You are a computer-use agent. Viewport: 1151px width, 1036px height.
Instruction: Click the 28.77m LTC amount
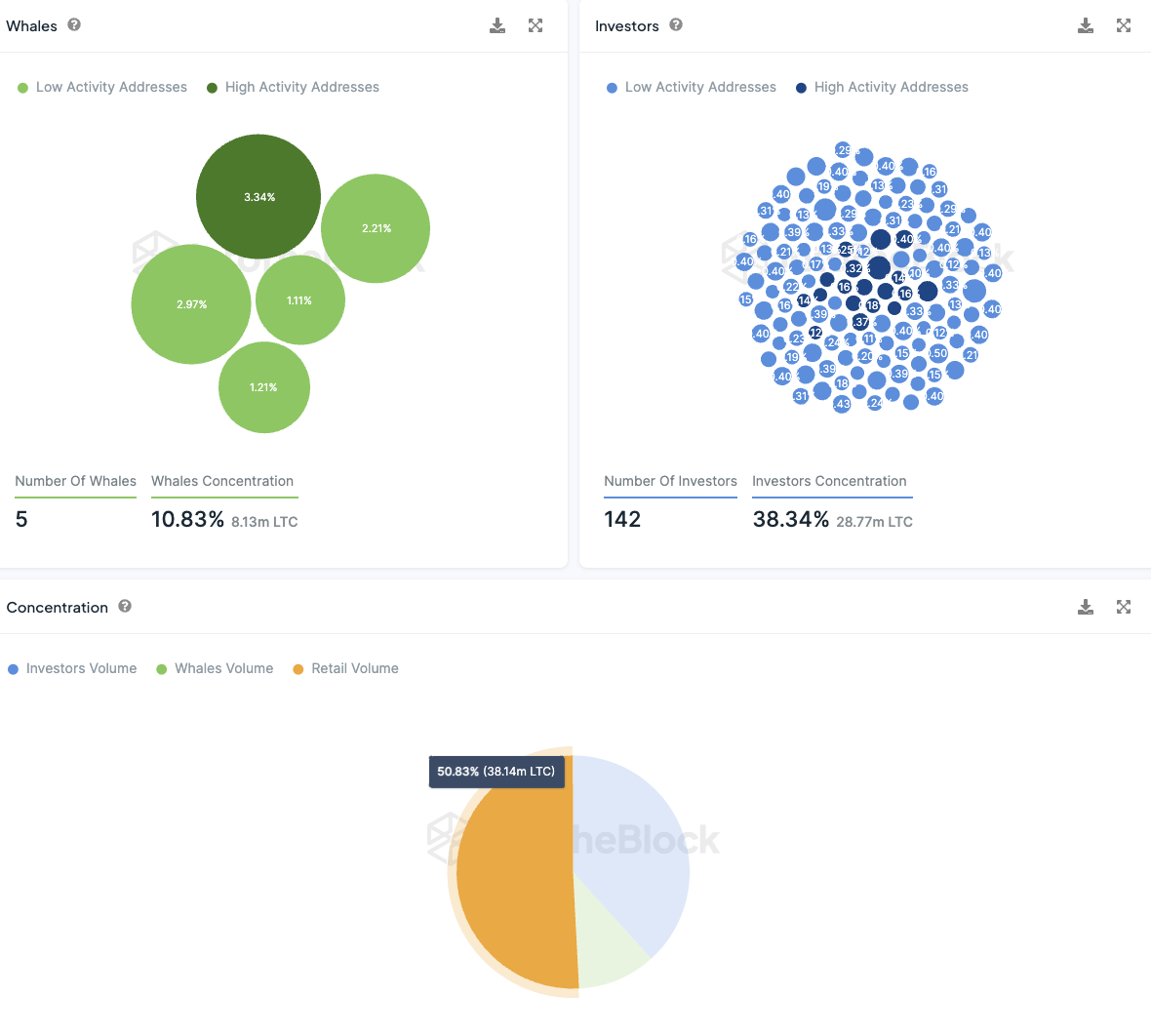click(874, 522)
